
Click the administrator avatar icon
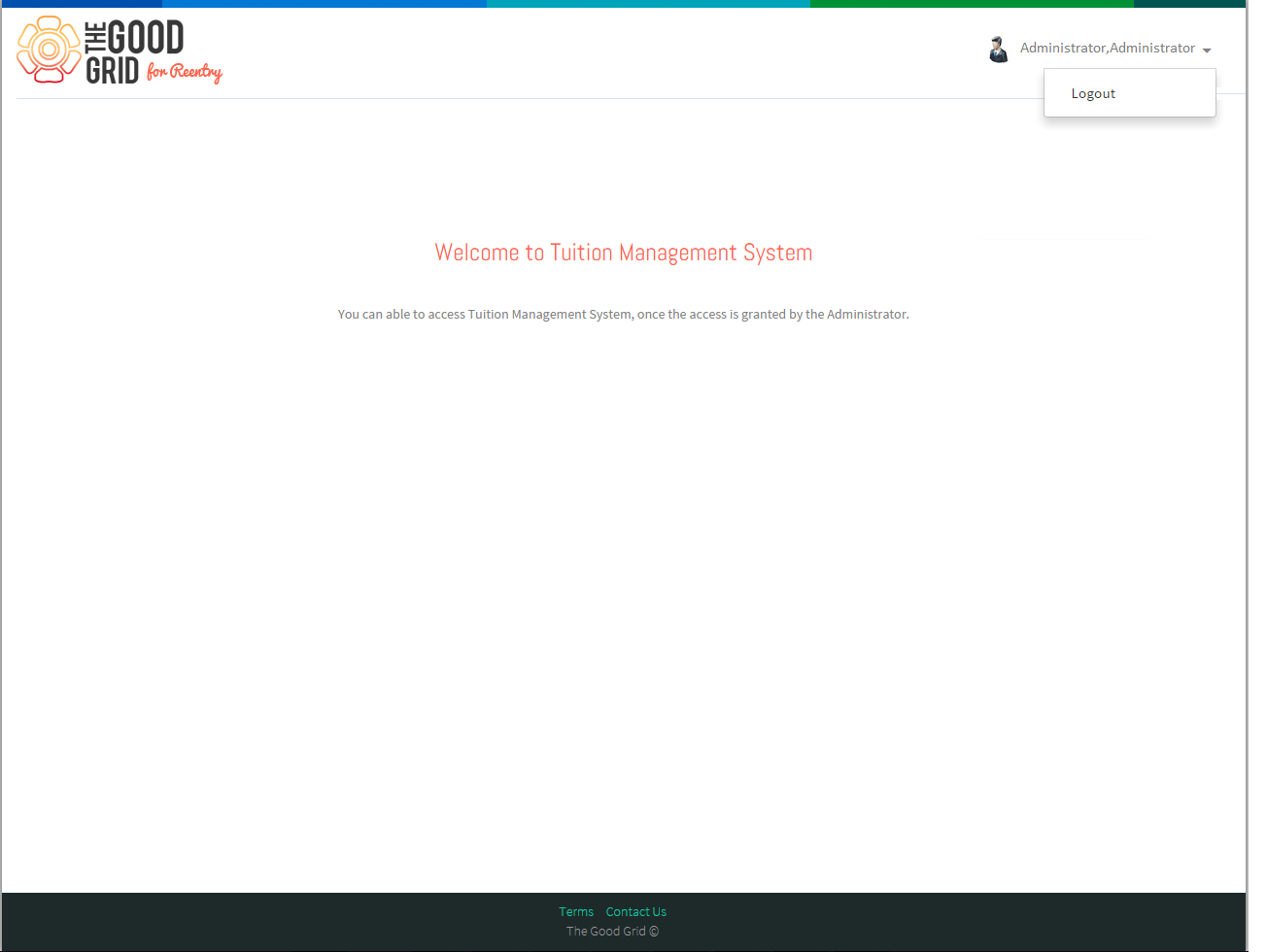998,49
